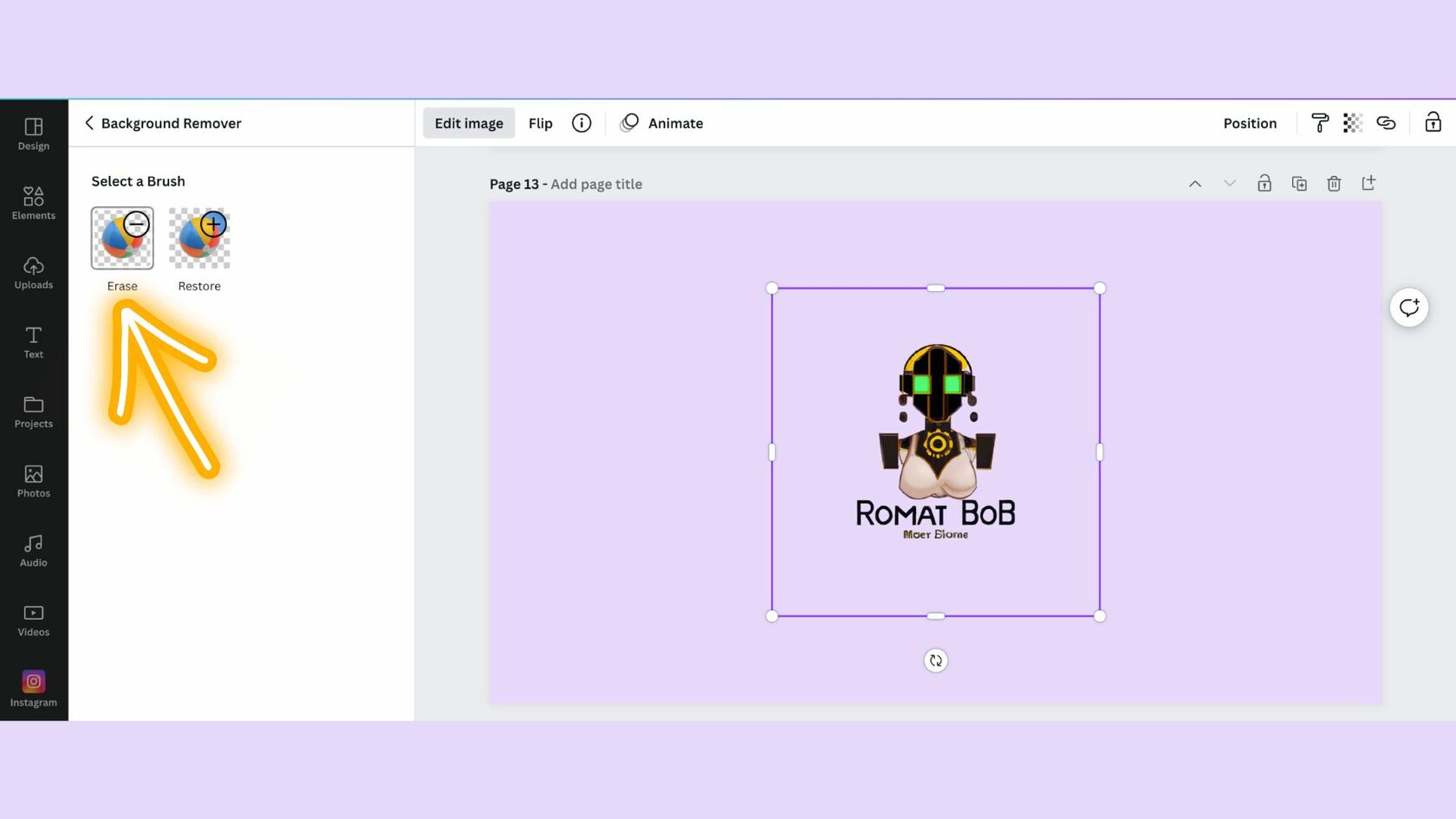This screenshot has height=819, width=1456.
Task: Click the bottom-left corner handle of the image
Action: [x=772, y=616]
